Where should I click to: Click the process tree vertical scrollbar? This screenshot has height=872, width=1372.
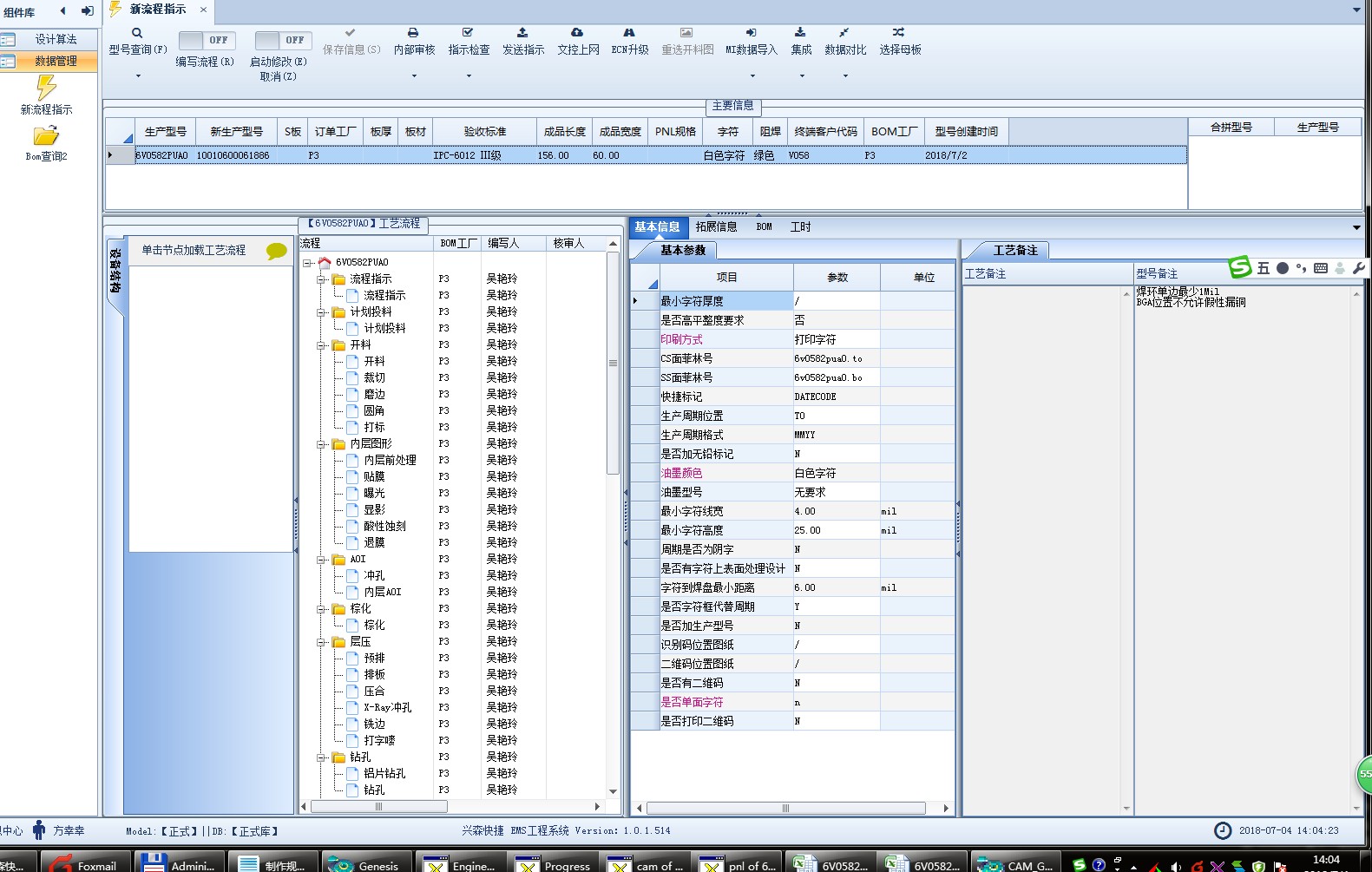pos(613,364)
